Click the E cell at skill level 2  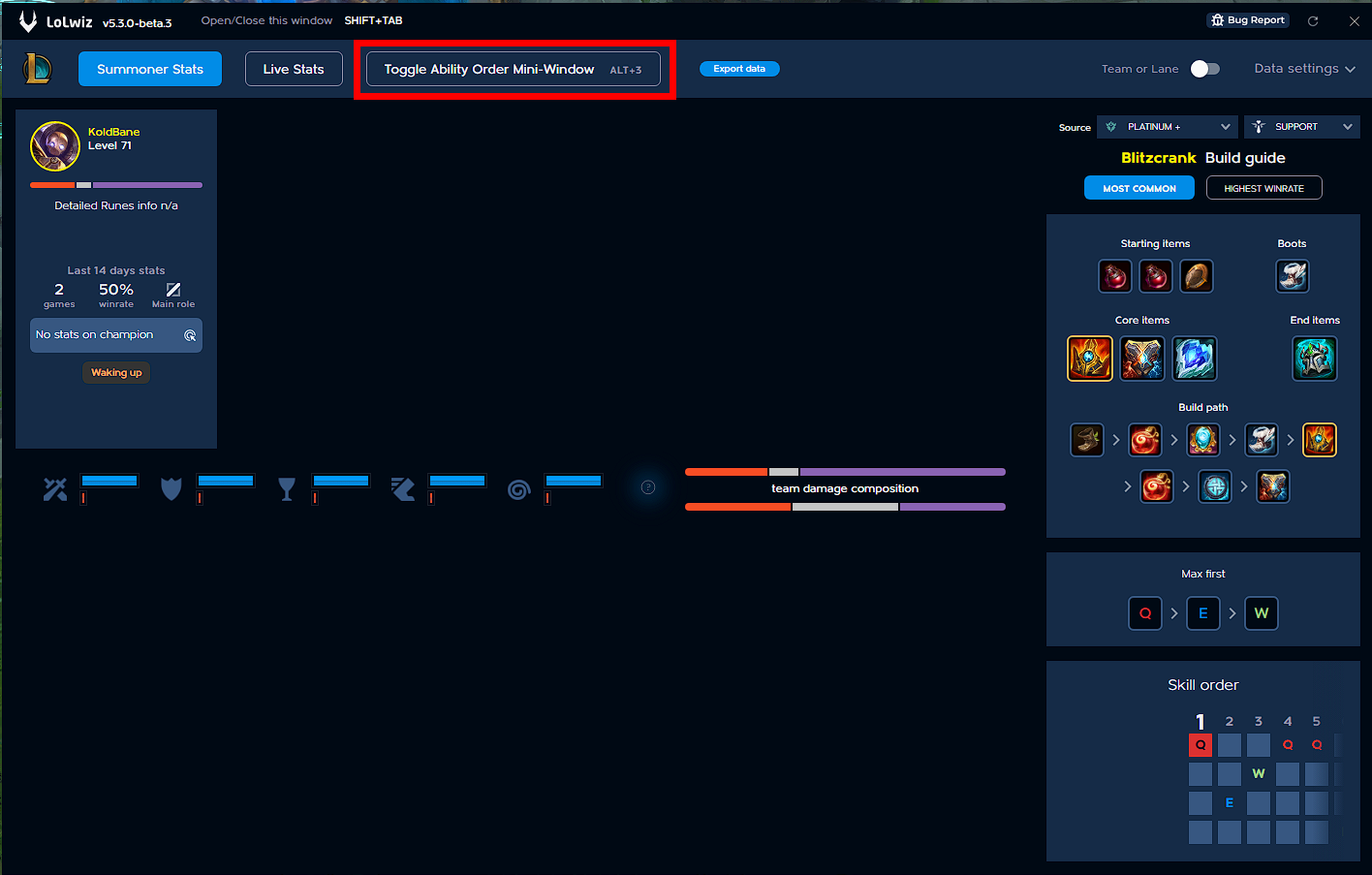pyautogui.click(x=1230, y=803)
